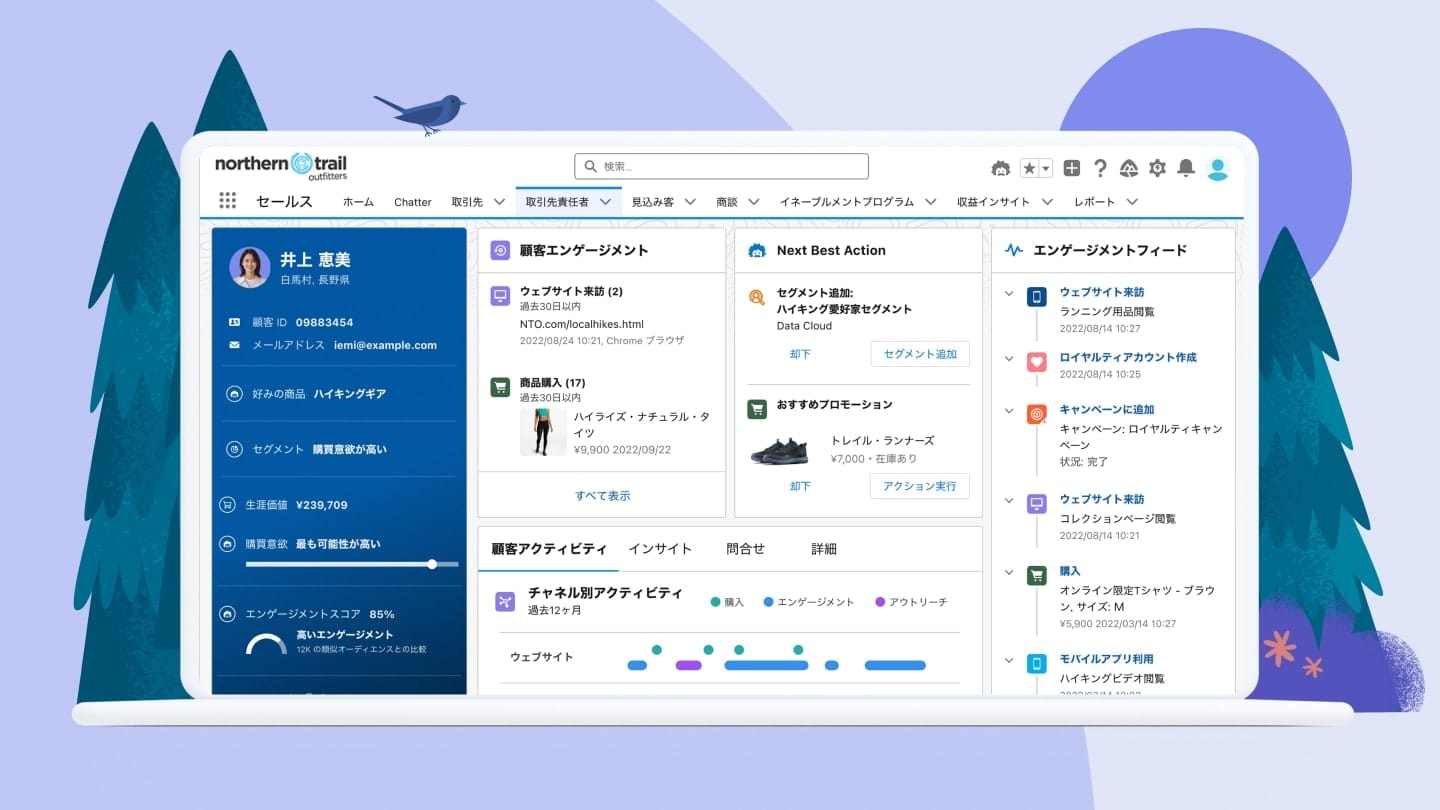Image resolution: width=1440 pixels, height=810 pixels.
Task: Click the favorites star icon
Action: coord(1029,168)
